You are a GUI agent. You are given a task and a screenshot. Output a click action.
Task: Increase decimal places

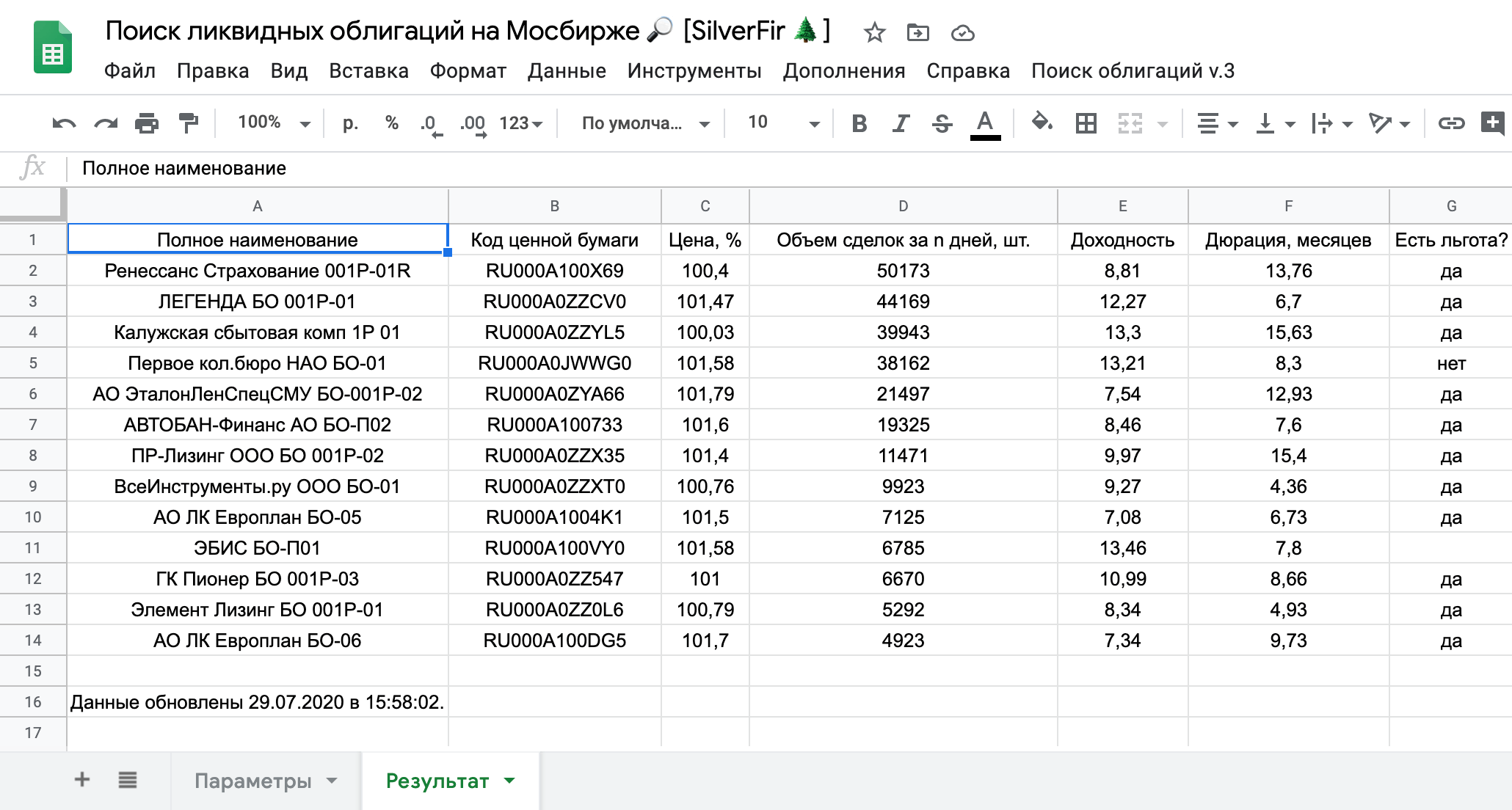473,124
